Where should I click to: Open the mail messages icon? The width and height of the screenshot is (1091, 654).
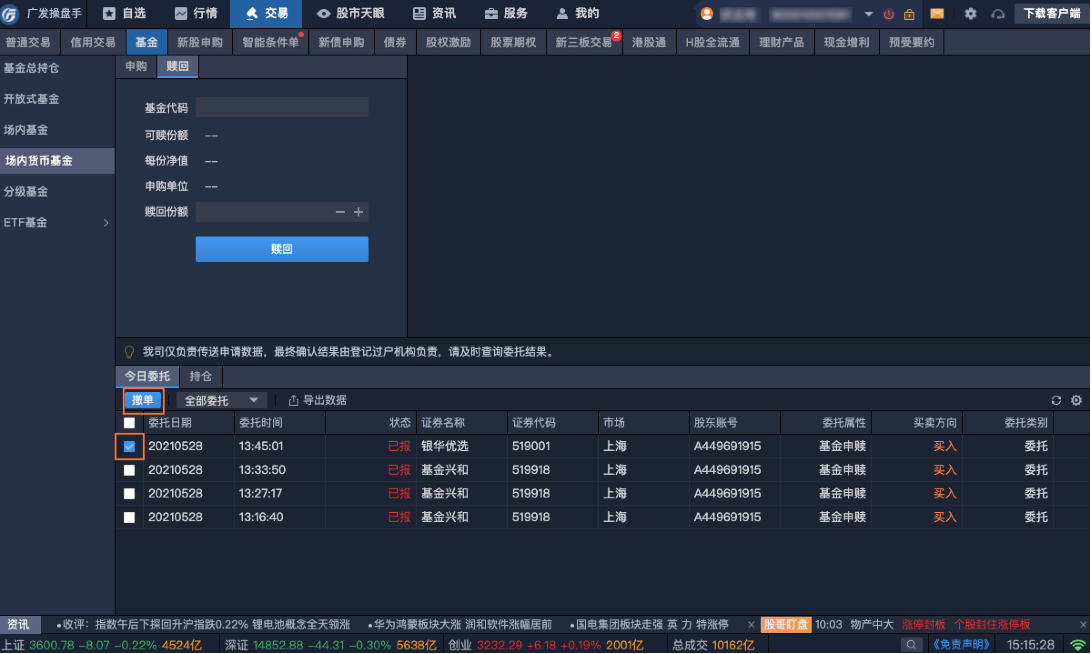(x=937, y=14)
